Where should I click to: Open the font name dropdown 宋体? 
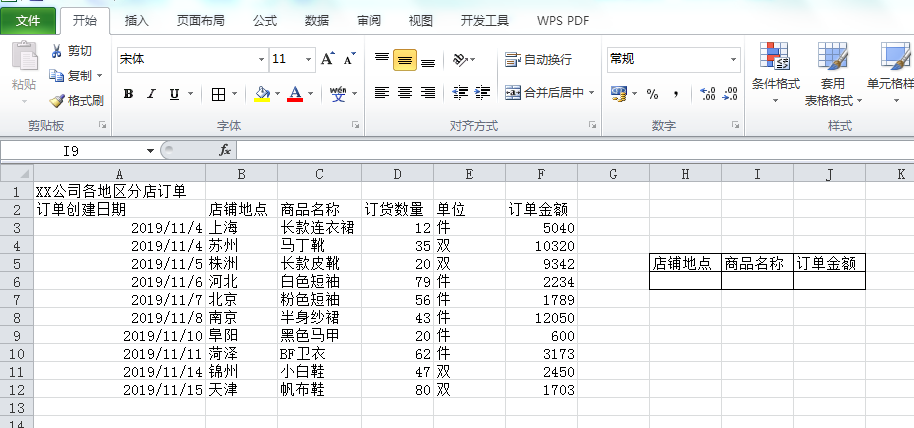[x=261, y=59]
